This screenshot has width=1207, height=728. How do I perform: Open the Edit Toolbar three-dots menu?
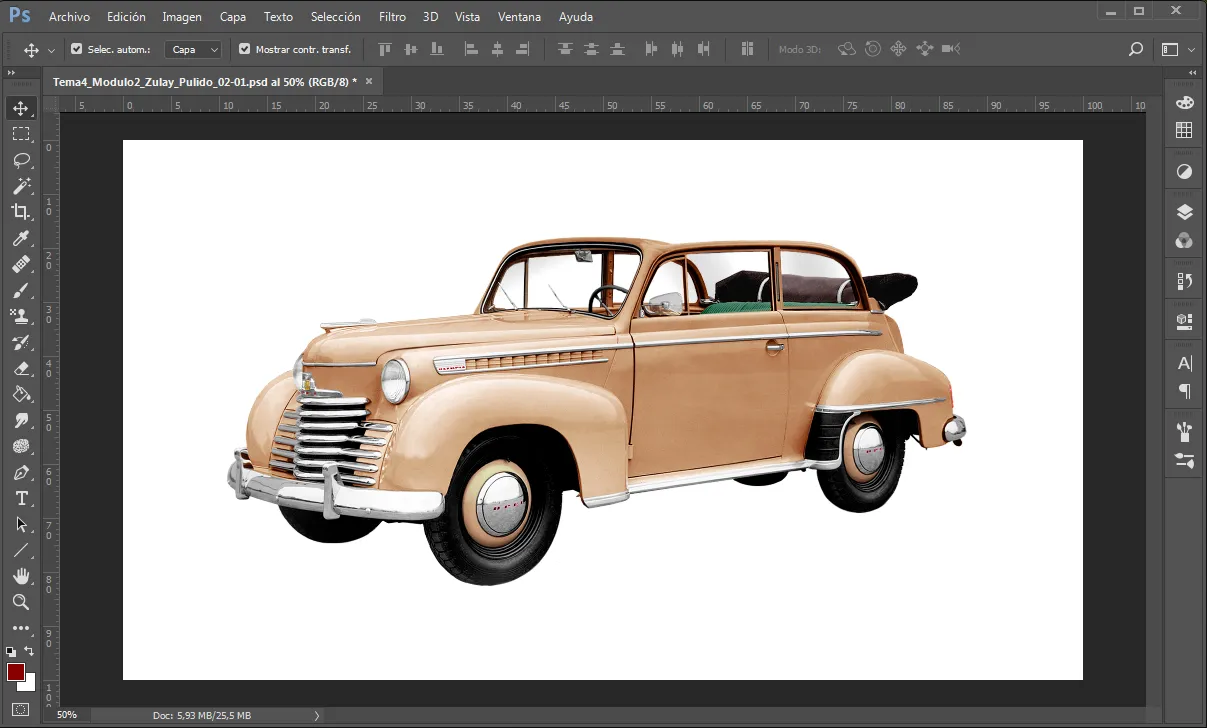(x=21, y=628)
